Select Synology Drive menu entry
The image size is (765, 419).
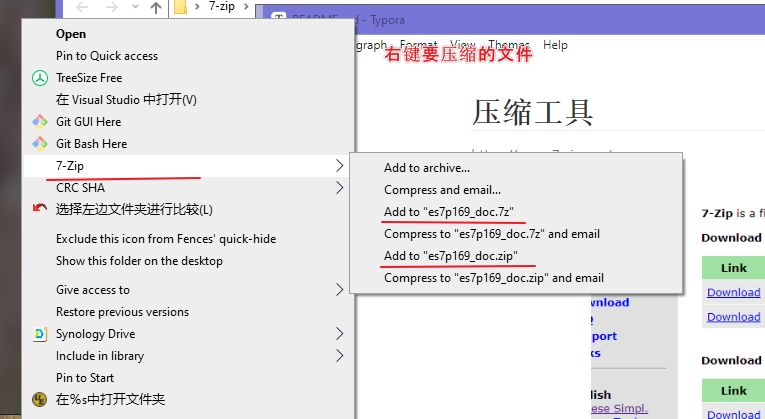click(x=189, y=334)
